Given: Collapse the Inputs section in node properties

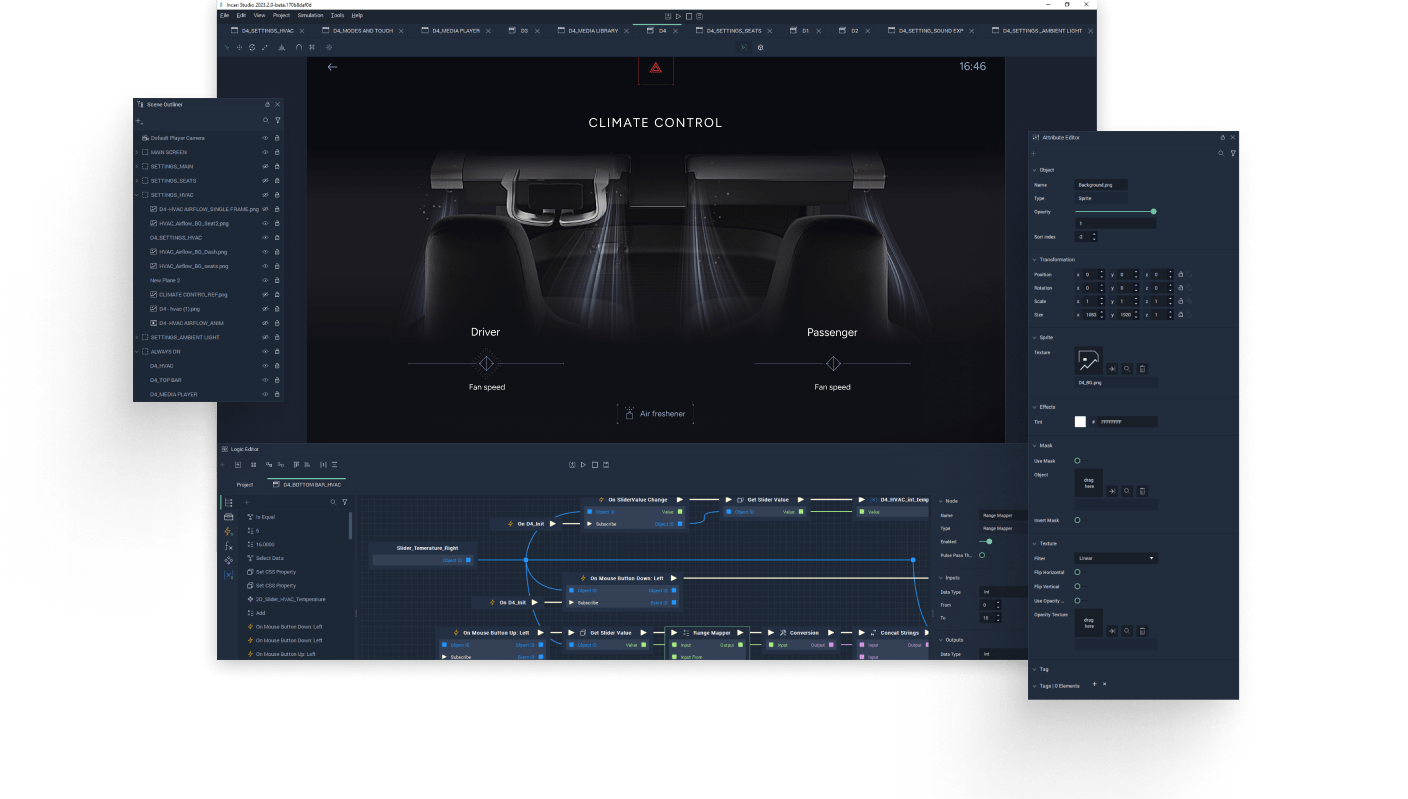Looking at the screenshot, I should pyautogui.click(x=940, y=578).
